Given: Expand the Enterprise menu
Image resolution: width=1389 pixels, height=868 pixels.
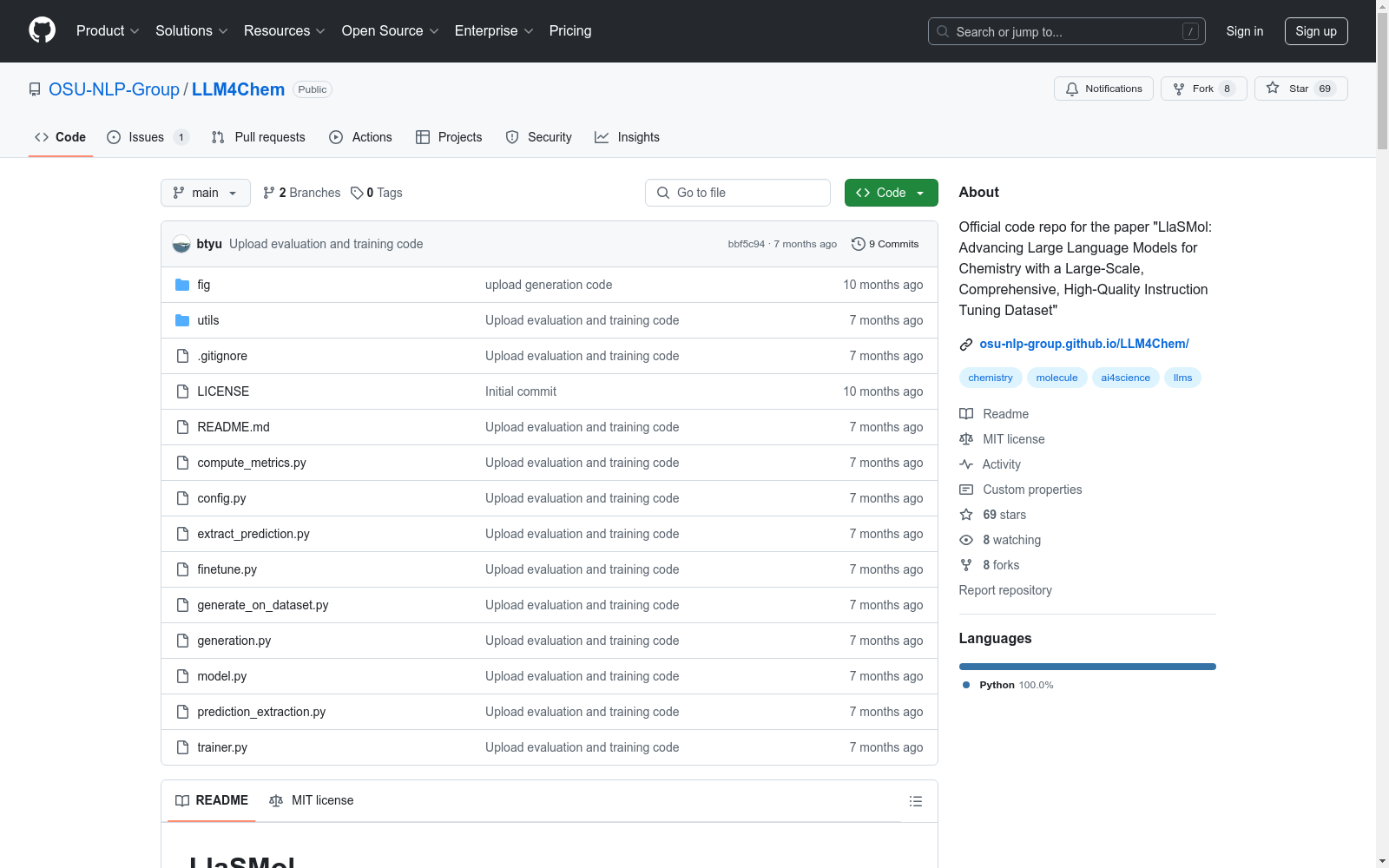Looking at the screenshot, I should [494, 31].
